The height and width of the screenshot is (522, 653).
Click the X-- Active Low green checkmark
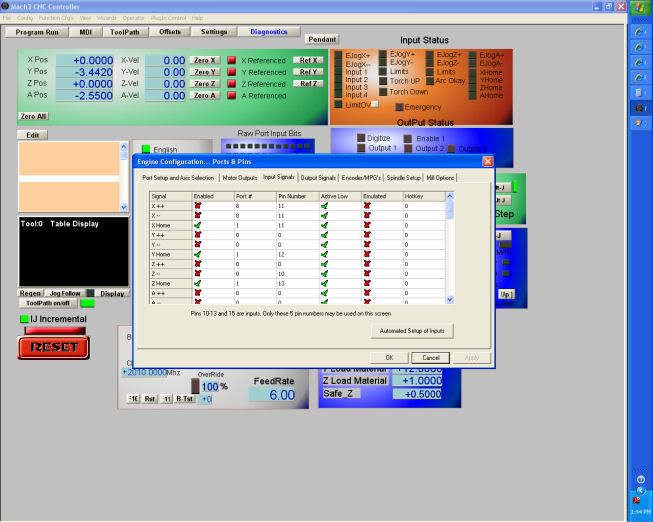[324, 215]
